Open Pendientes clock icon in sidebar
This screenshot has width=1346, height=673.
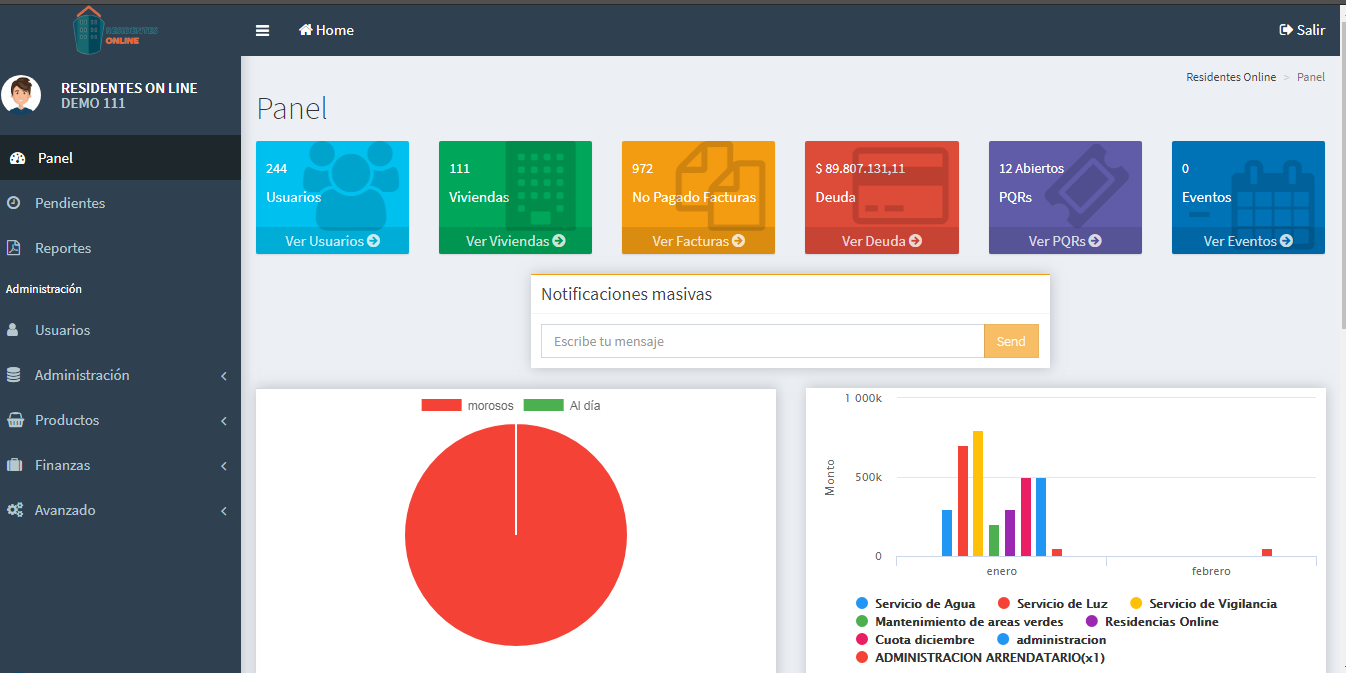14,203
